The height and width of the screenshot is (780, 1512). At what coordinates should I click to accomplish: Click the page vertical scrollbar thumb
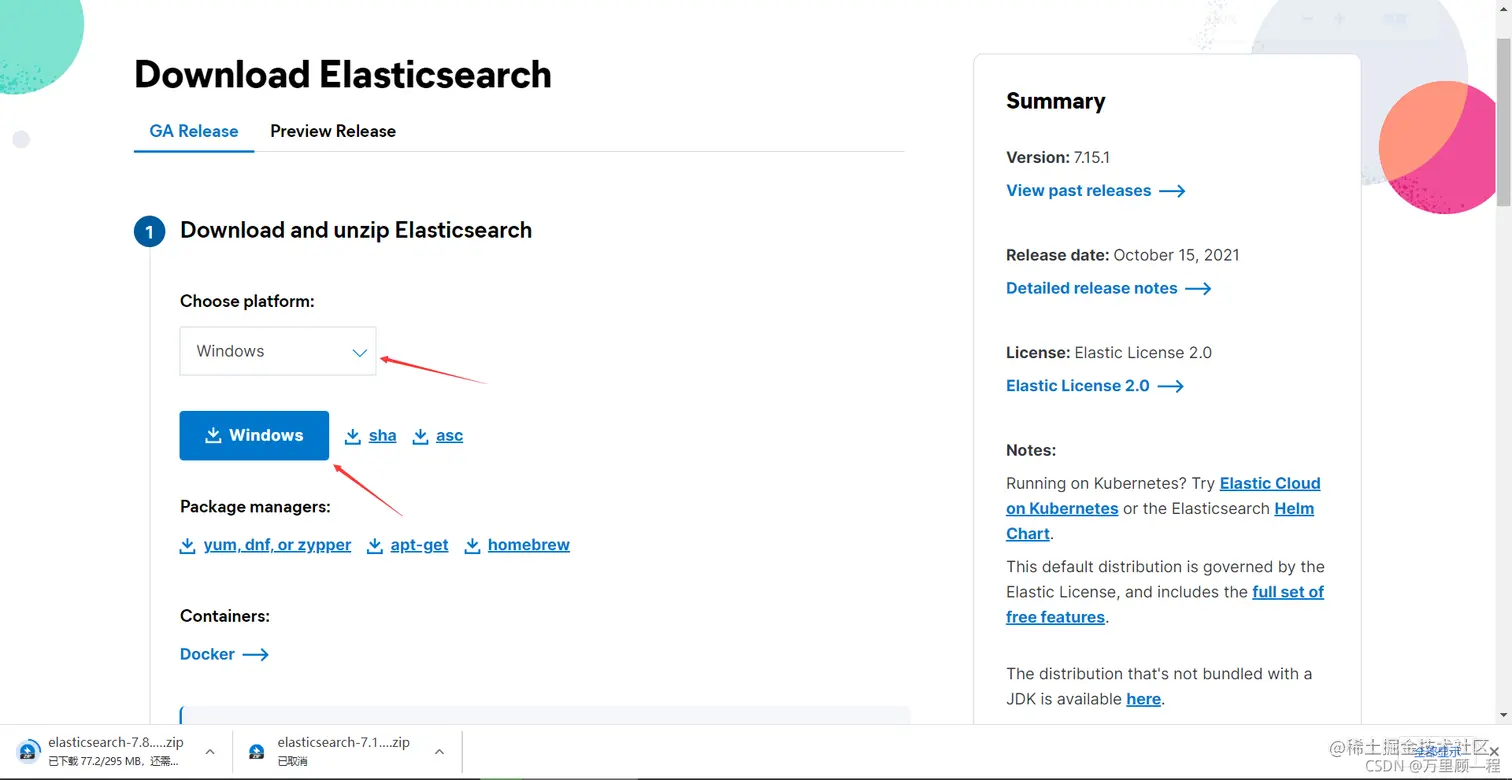coord(1503,120)
